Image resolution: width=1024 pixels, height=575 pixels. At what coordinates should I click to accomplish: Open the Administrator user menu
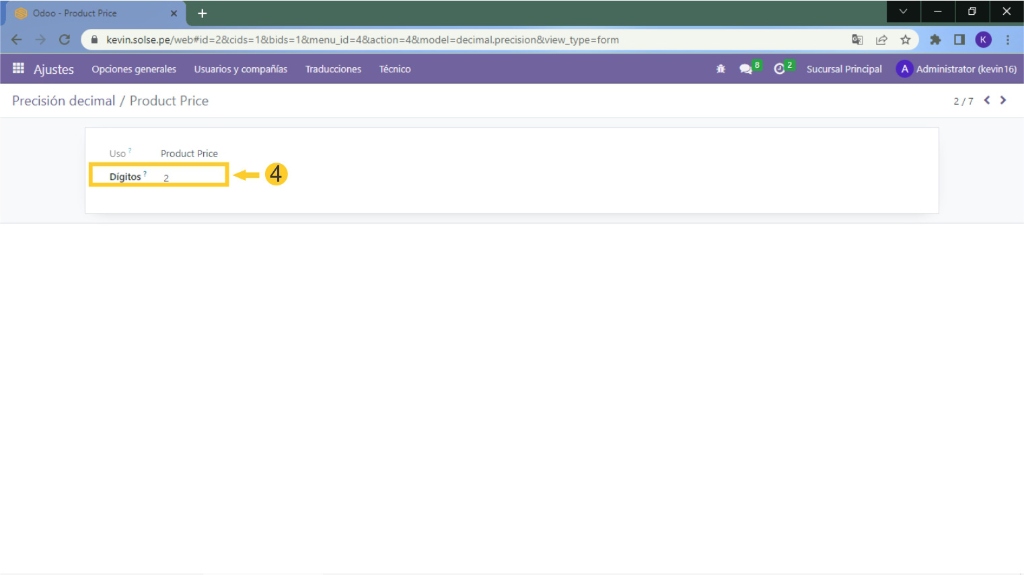click(x=956, y=69)
